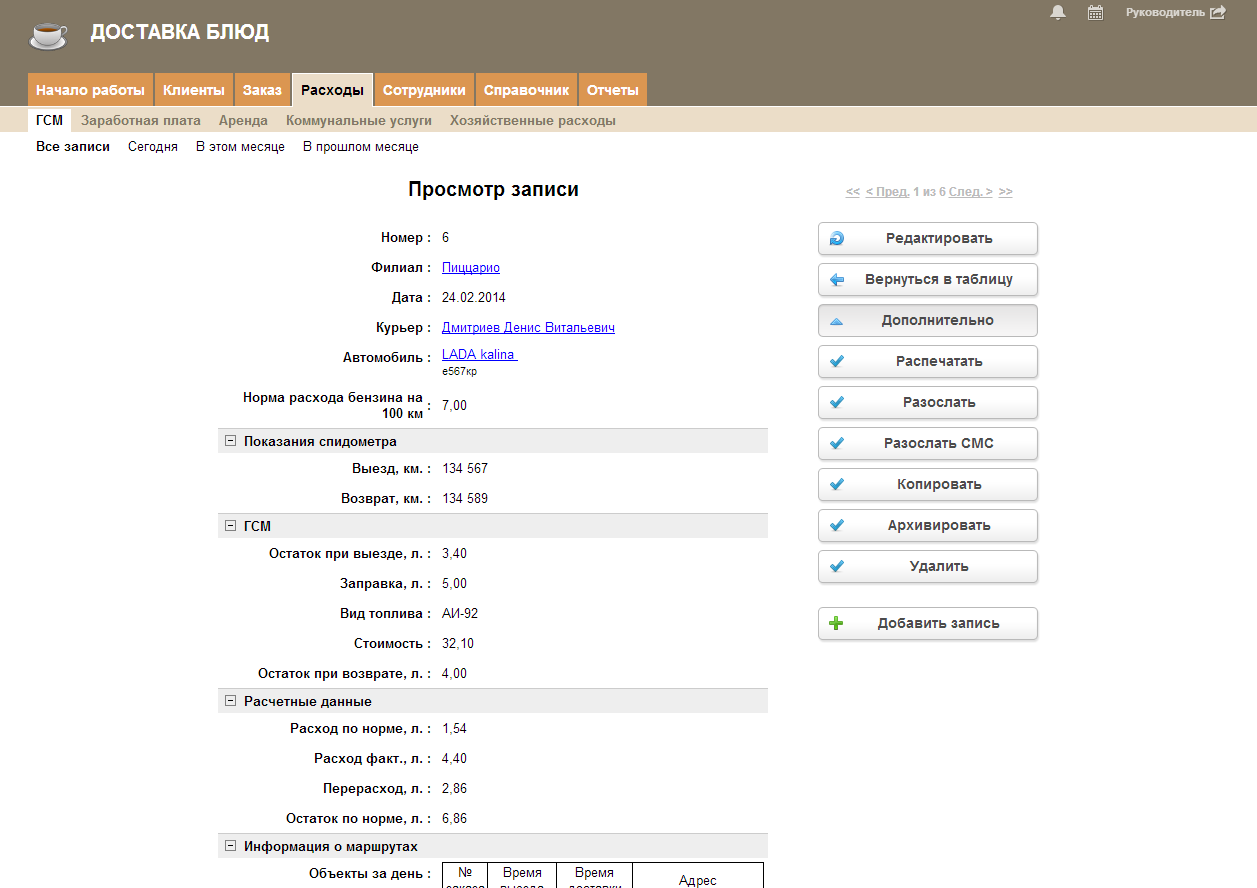
Task: Open the calendar icon in header
Action: [1095, 13]
